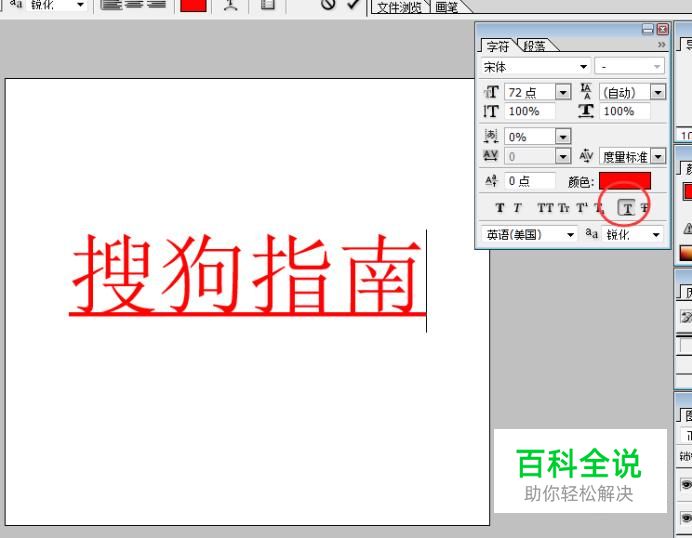Click the tsume icon beside 0%
This screenshot has width=692, height=538.
491,136
